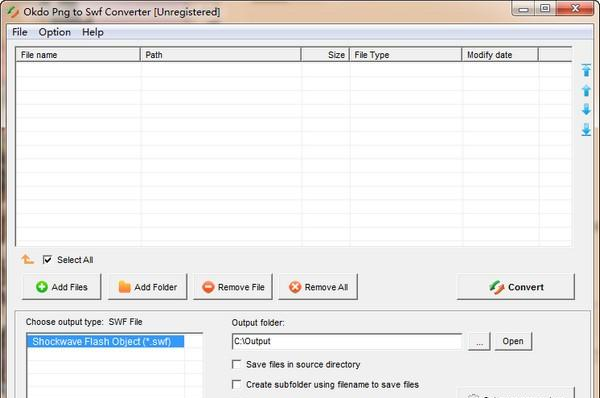Browse for output folder with the ... button
600x398 pixels.
coord(479,341)
